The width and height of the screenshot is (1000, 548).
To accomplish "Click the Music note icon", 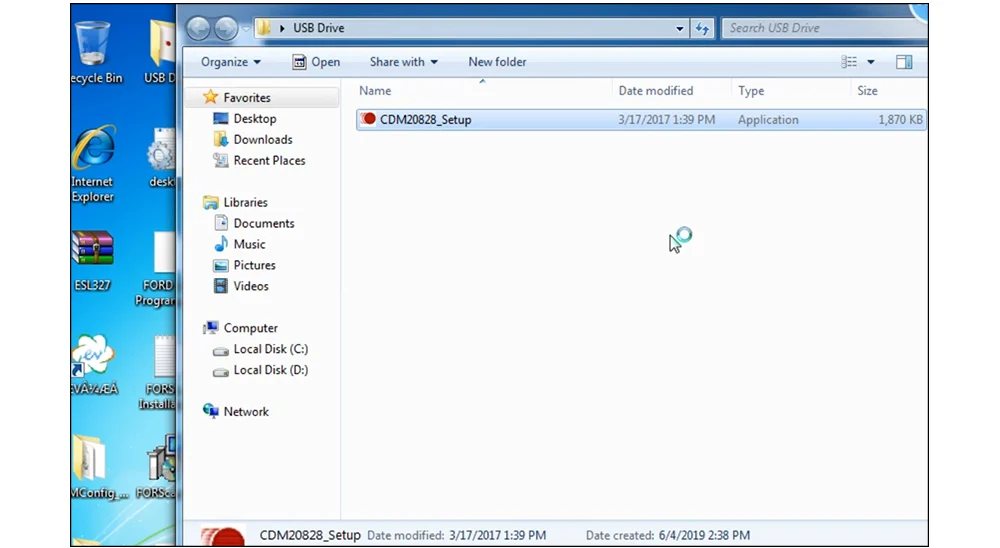I will click(x=221, y=244).
